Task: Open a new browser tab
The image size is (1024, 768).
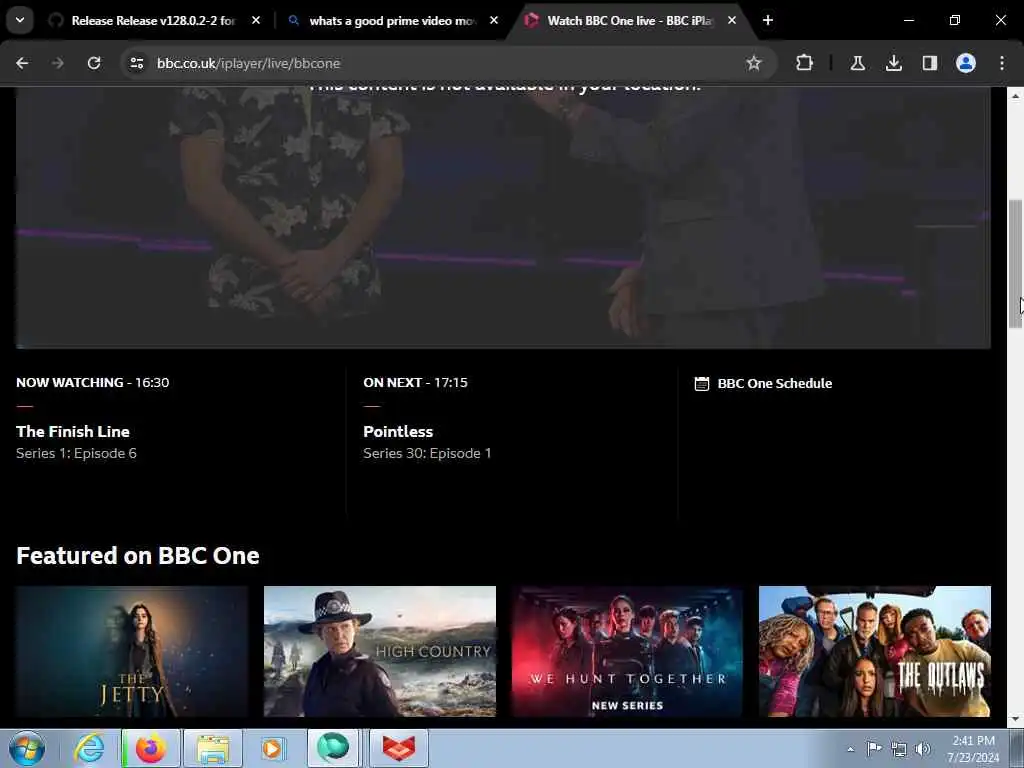Action: (768, 20)
